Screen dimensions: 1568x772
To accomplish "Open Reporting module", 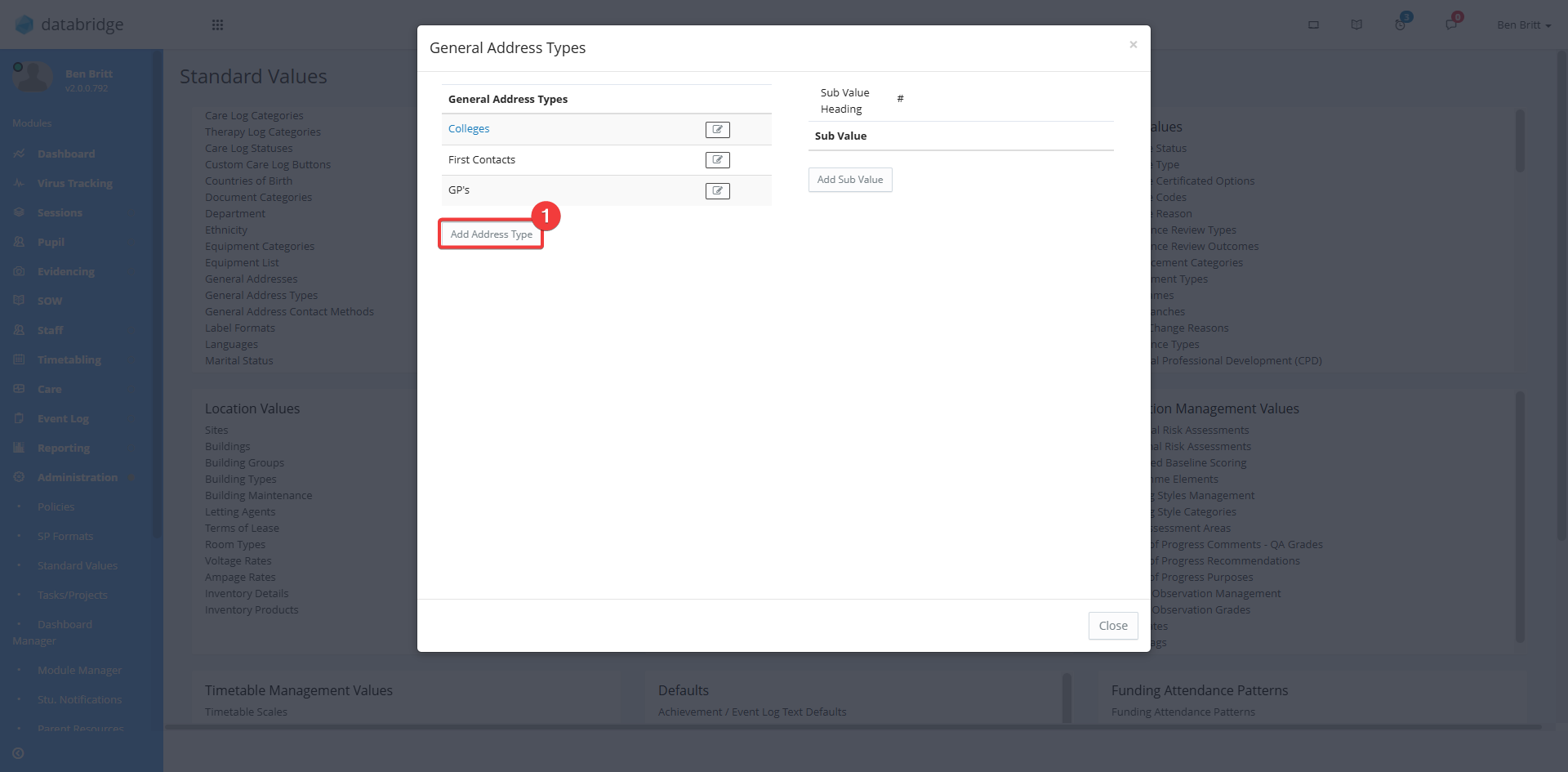I will [x=64, y=448].
